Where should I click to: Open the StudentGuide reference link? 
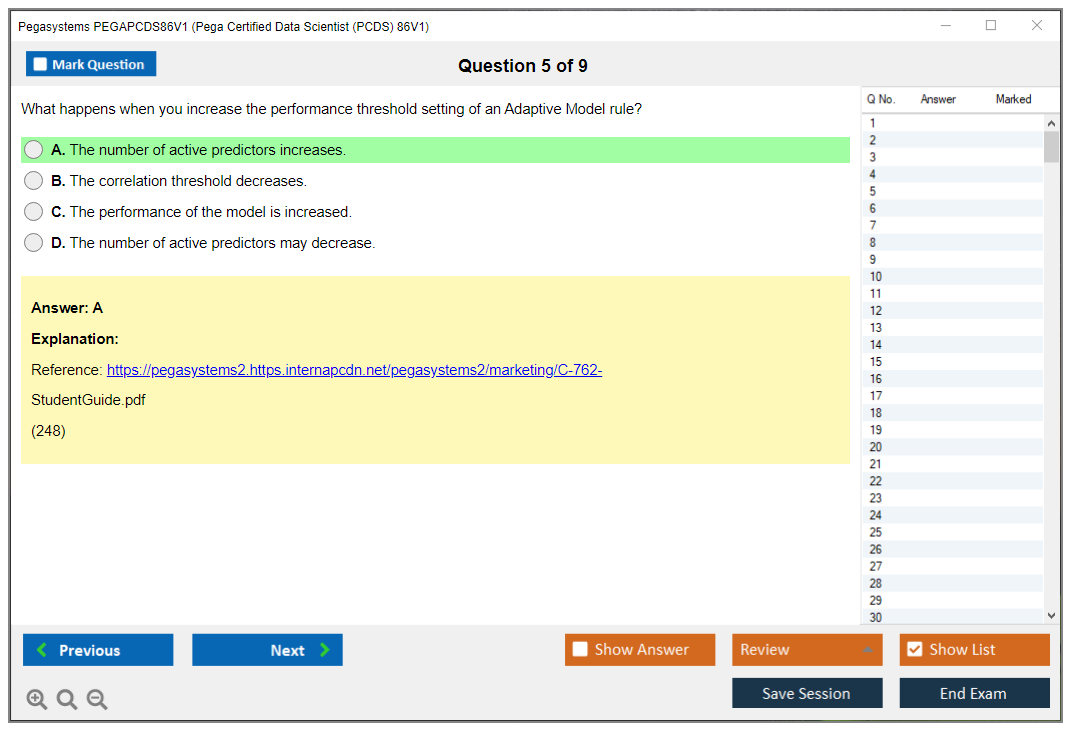coord(354,370)
